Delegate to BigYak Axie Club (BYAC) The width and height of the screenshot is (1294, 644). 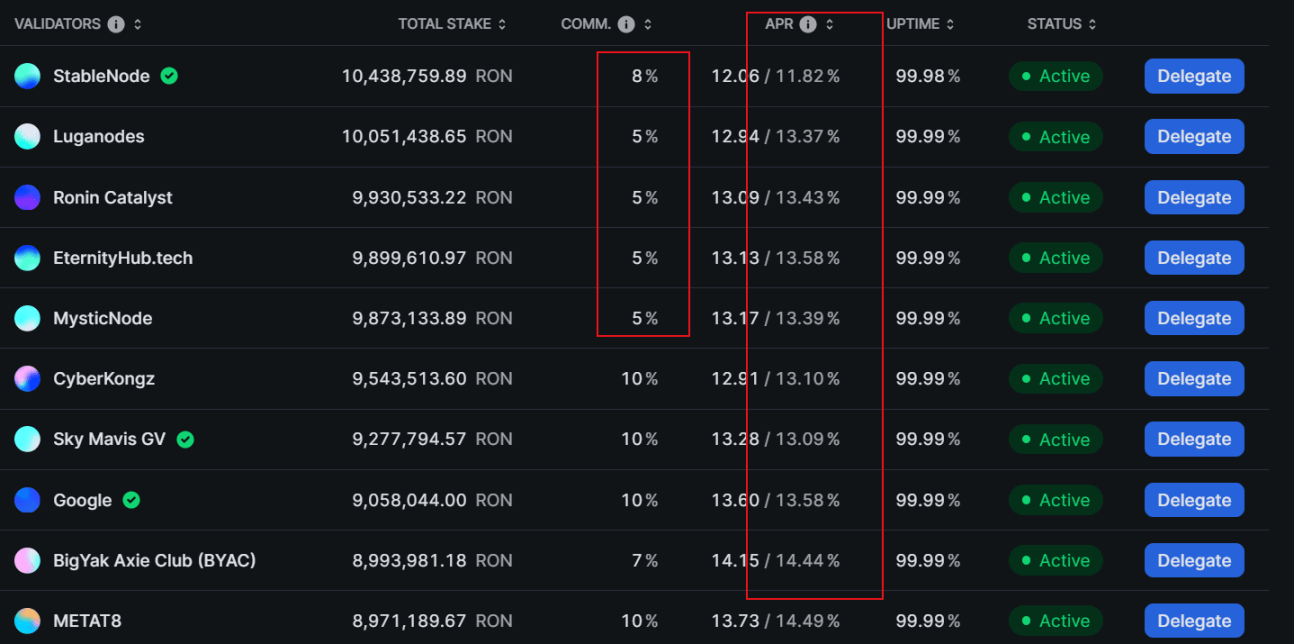pos(1194,560)
